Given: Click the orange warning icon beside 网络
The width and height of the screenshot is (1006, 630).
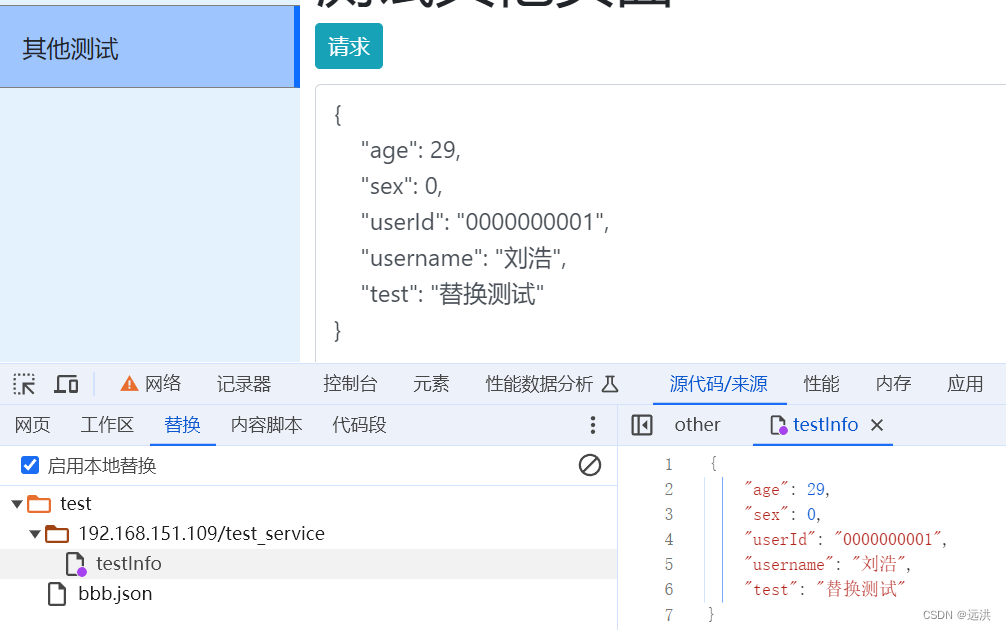Looking at the screenshot, I should point(129,384).
